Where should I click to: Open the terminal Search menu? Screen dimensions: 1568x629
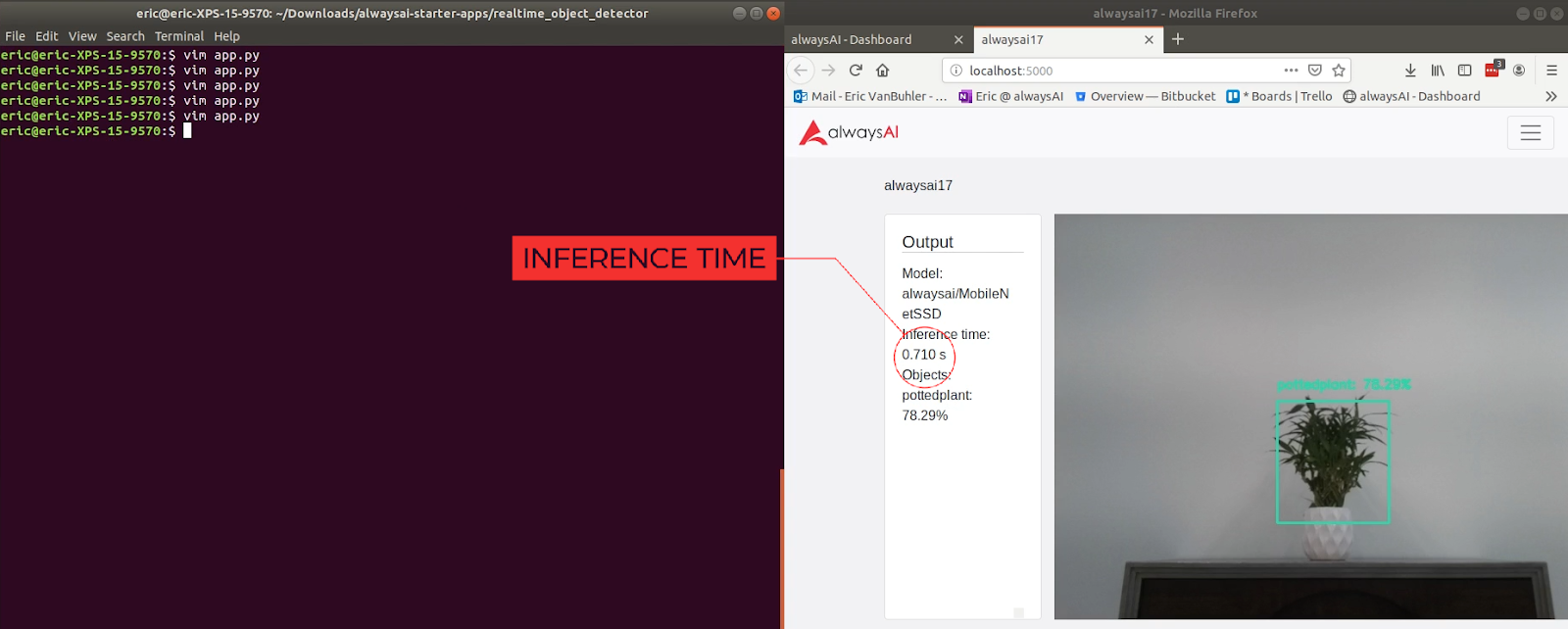[125, 36]
